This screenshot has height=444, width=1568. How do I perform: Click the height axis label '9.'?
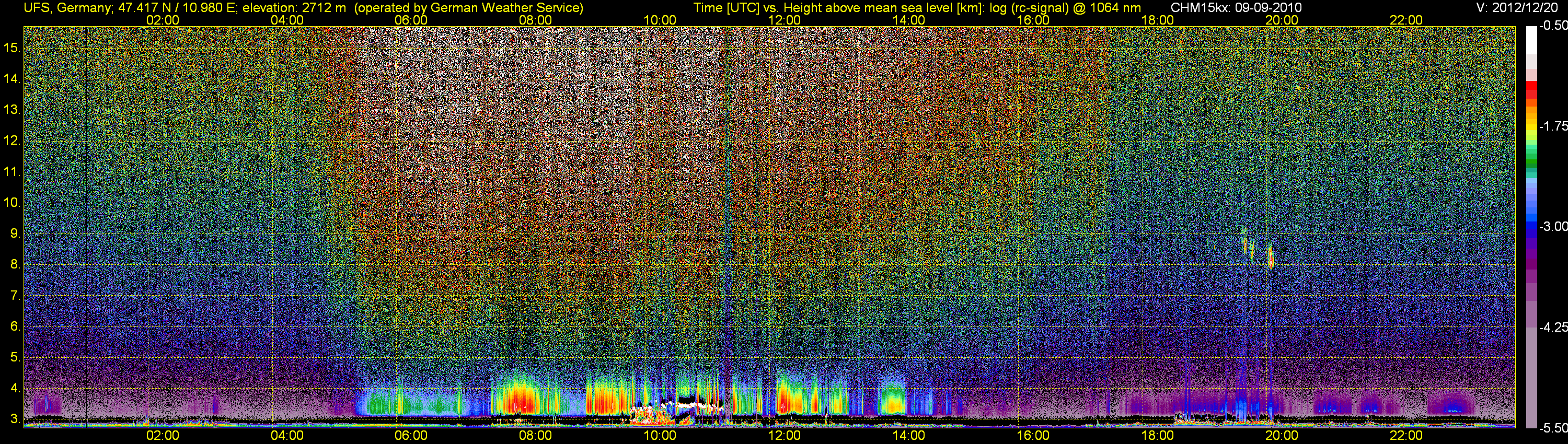coord(15,233)
